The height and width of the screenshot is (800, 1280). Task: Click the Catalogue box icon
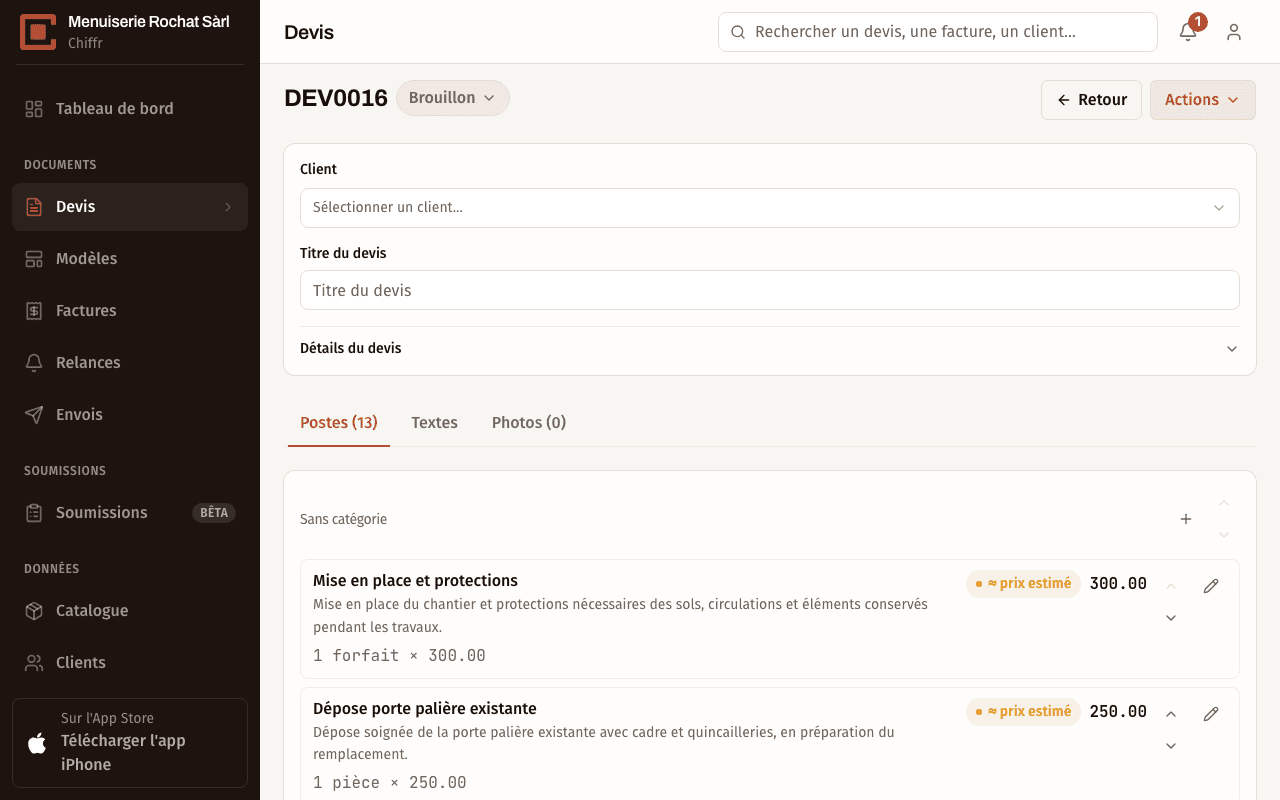click(x=34, y=611)
